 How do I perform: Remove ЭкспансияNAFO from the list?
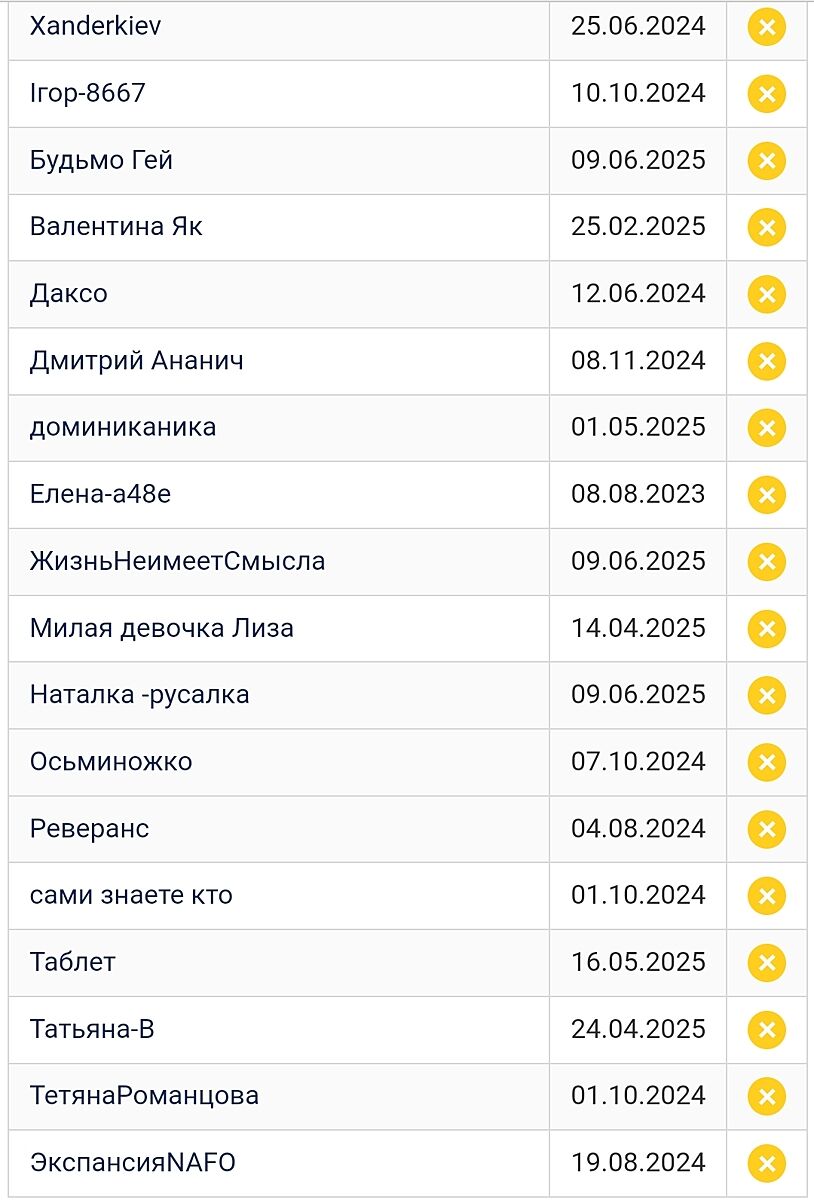tap(766, 1163)
